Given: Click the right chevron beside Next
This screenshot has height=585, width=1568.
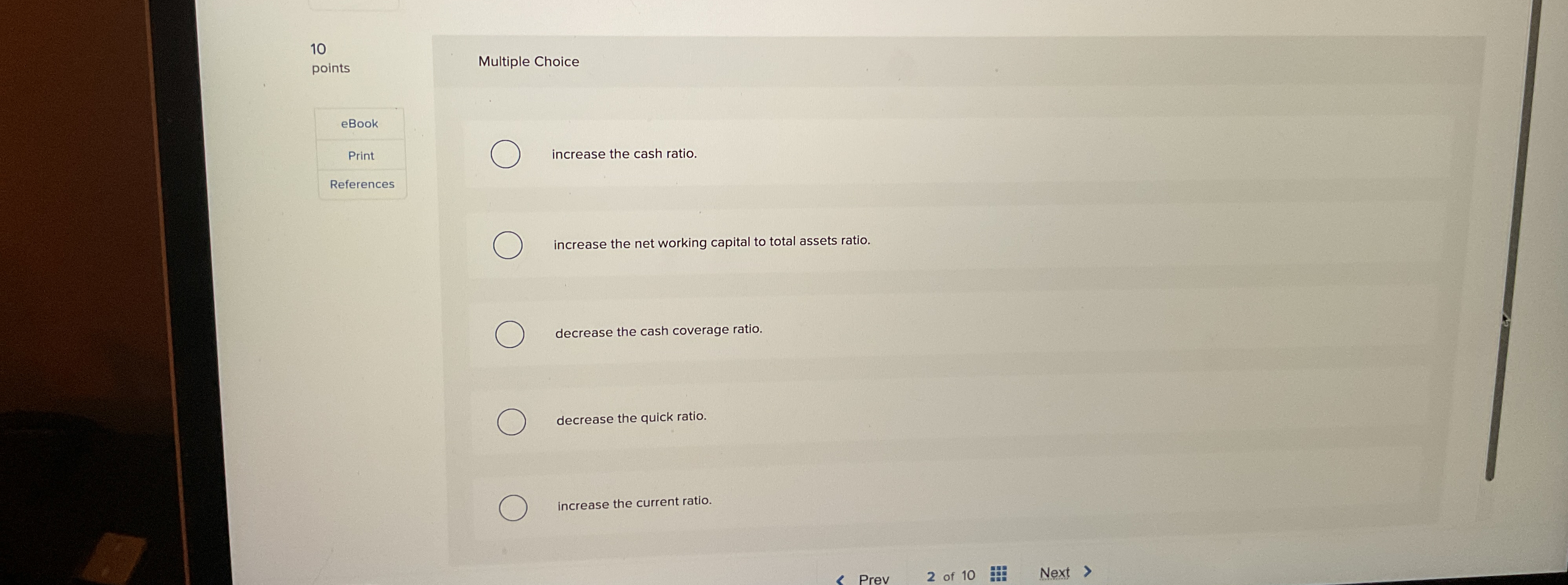Looking at the screenshot, I should (x=1087, y=572).
